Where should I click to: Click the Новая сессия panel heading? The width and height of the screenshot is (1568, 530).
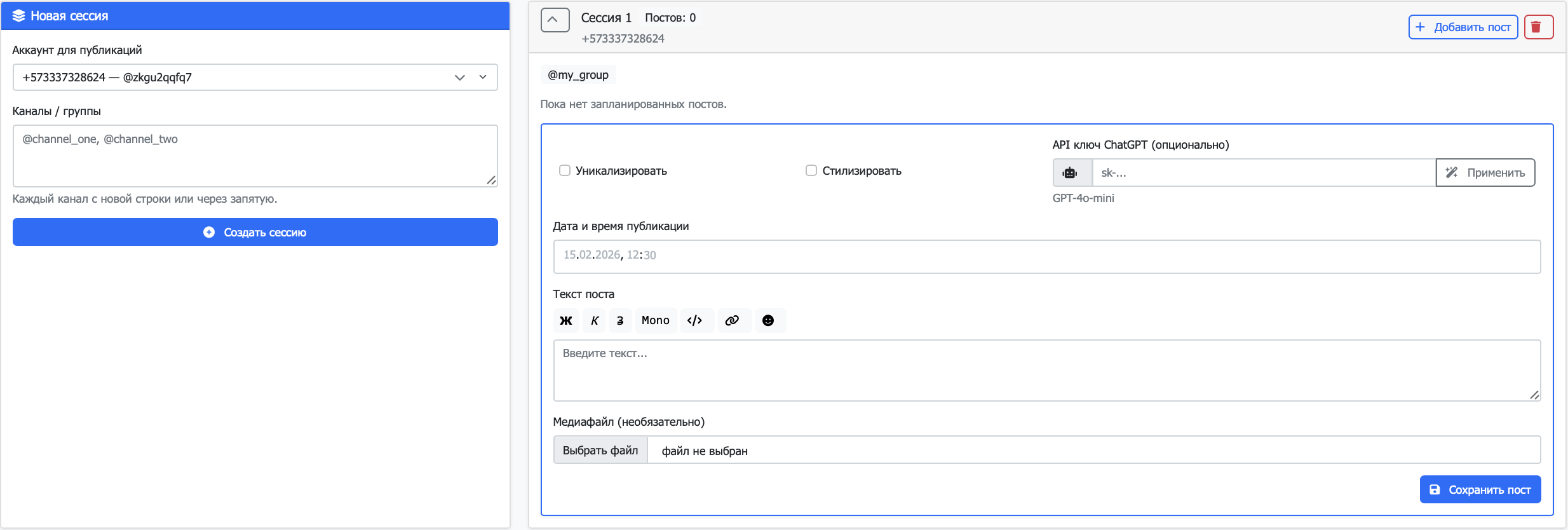[x=69, y=16]
